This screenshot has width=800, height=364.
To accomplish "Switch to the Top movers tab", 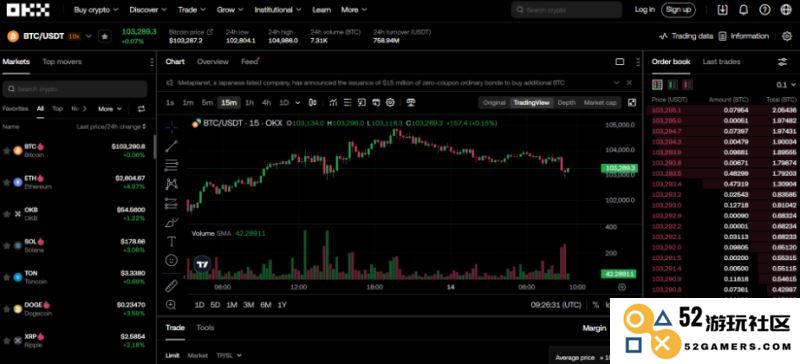I will (x=62, y=62).
